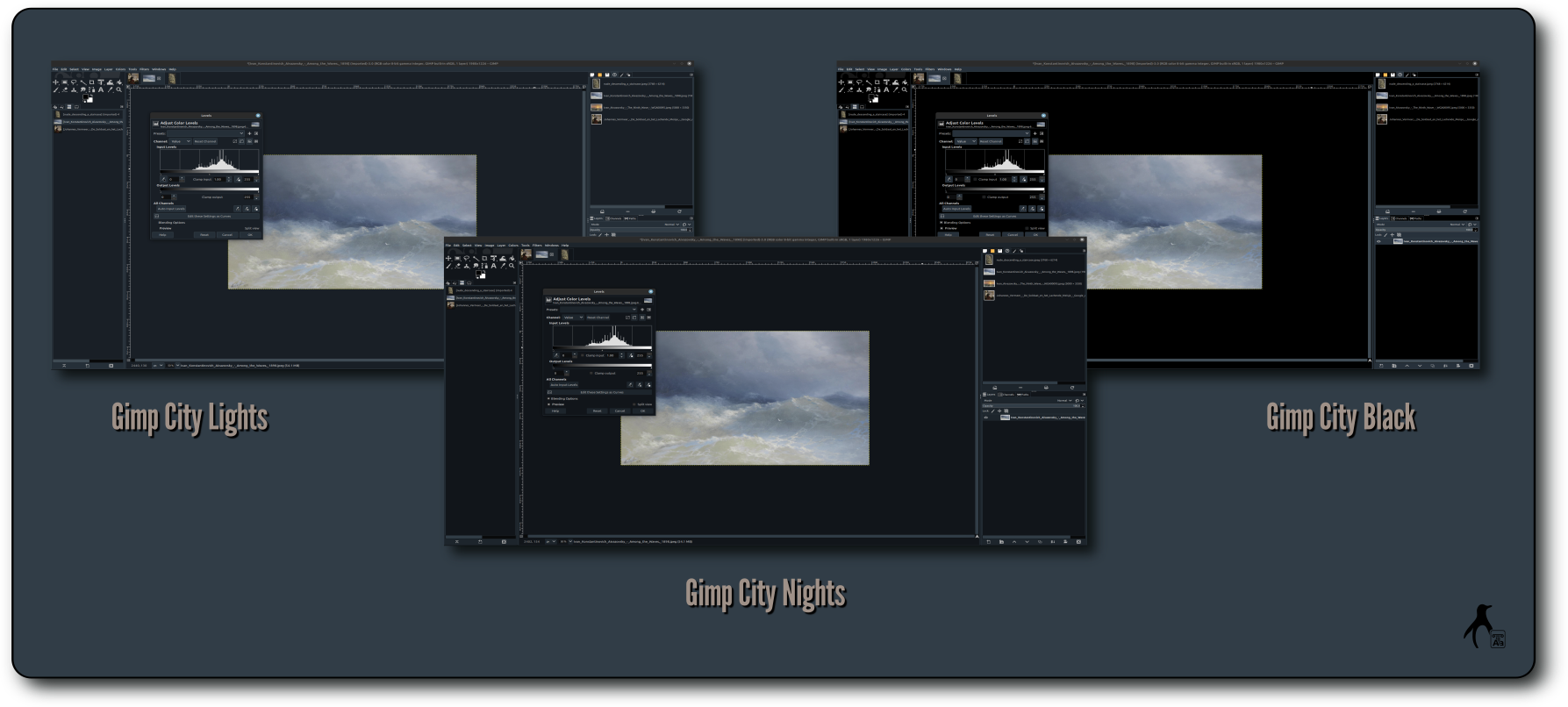
Task: Select the Zoom magnifier tool in City Black window
Action: coord(904,89)
